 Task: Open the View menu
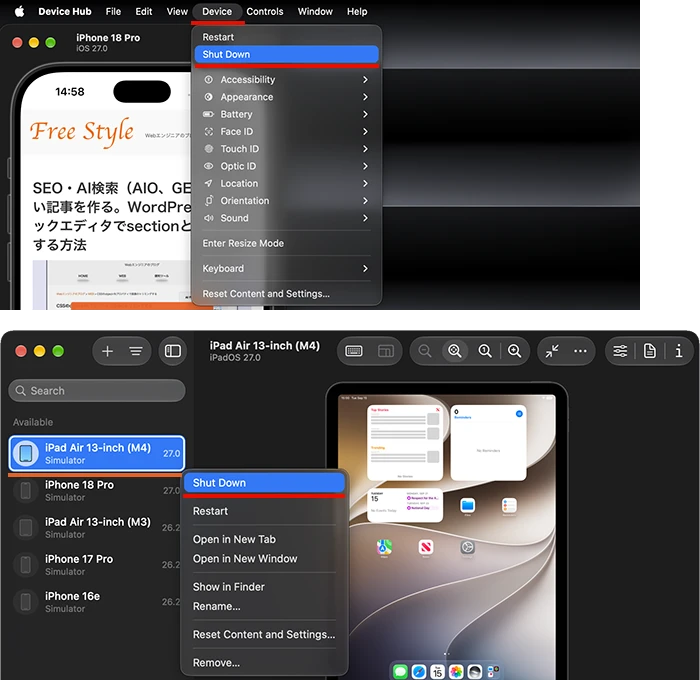pos(177,12)
